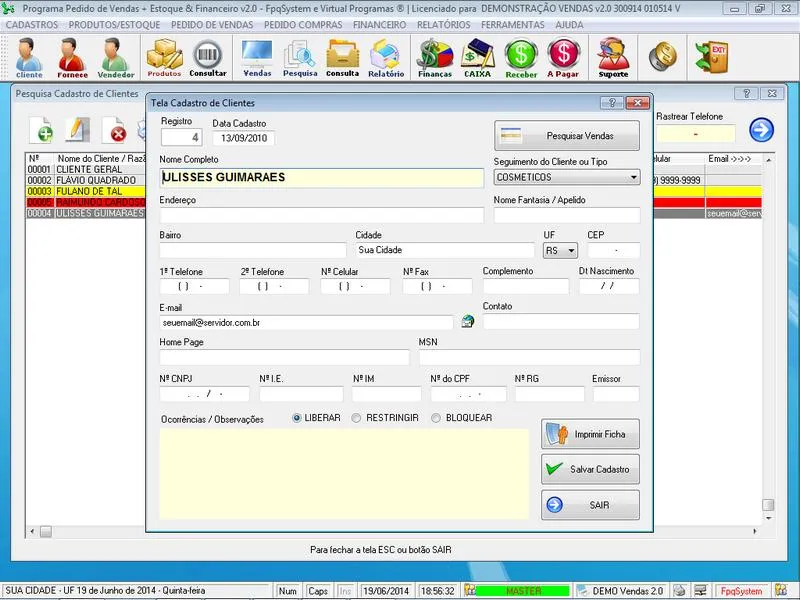Open the Cliente toolbar icon
Viewport: 800px width, 600px height.
tap(29, 57)
